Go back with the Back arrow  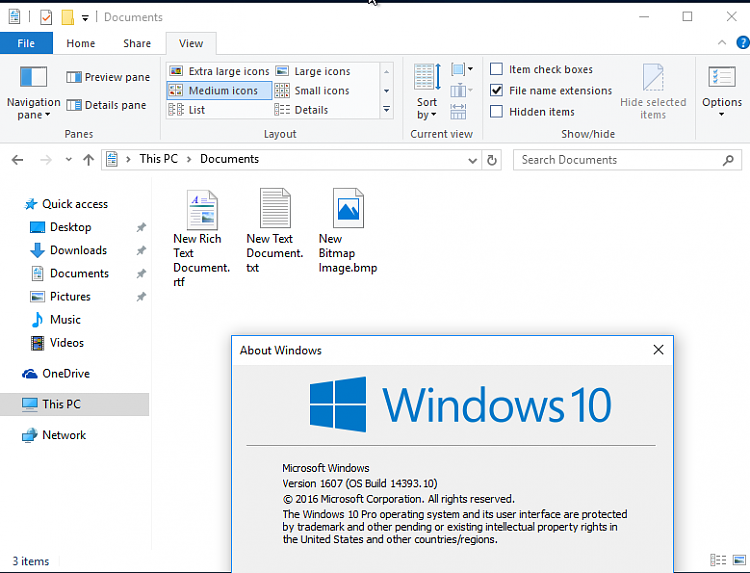[17, 160]
